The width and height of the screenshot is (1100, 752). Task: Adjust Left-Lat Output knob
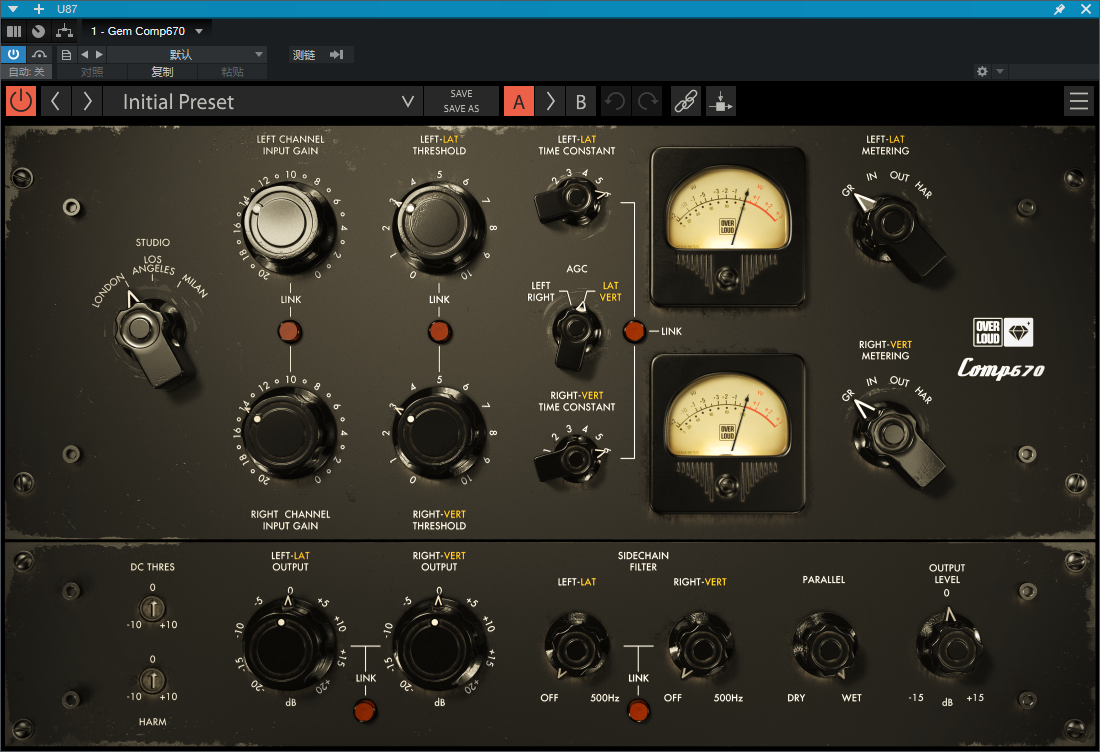(290, 645)
